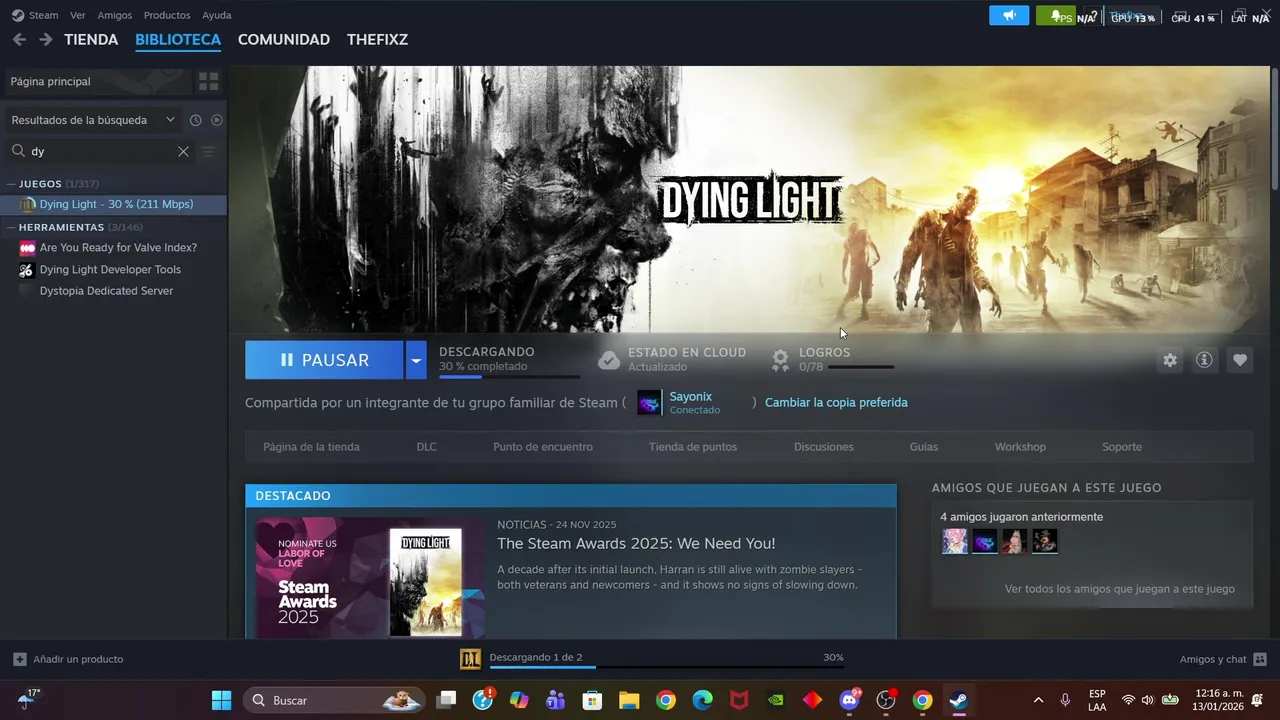Open the Discusiones tab
Image resolution: width=1280 pixels, height=720 pixels.
click(x=824, y=447)
